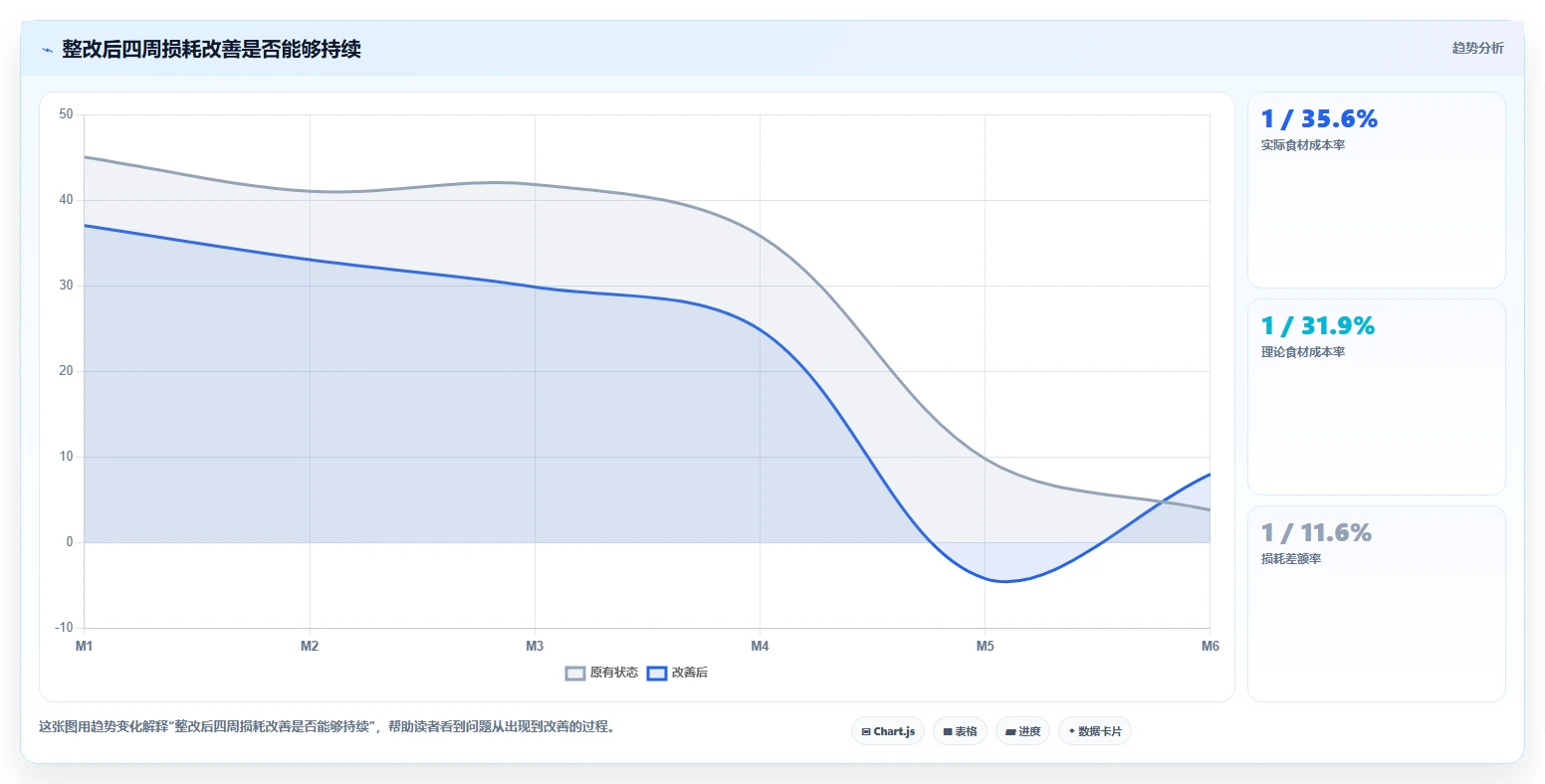Click the M6 axis label
1545x784 pixels.
click(1210, 646)
